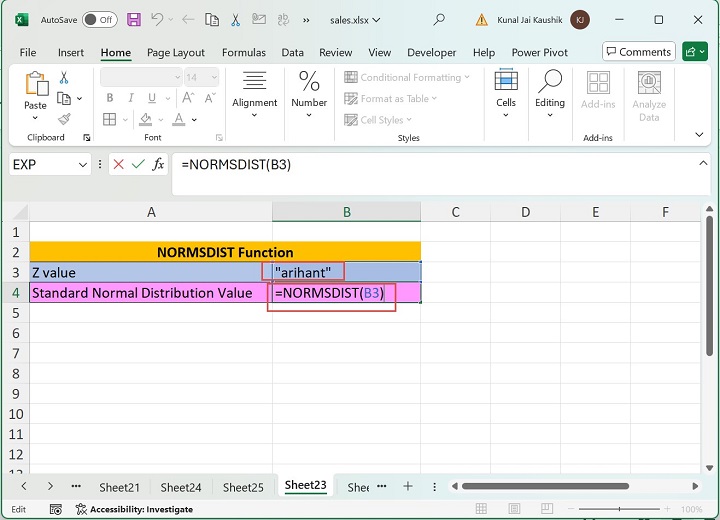Open the Cell Styles dropdown
Image resolution: width=720 pixels, height=520 pixels.
[378, 120]
